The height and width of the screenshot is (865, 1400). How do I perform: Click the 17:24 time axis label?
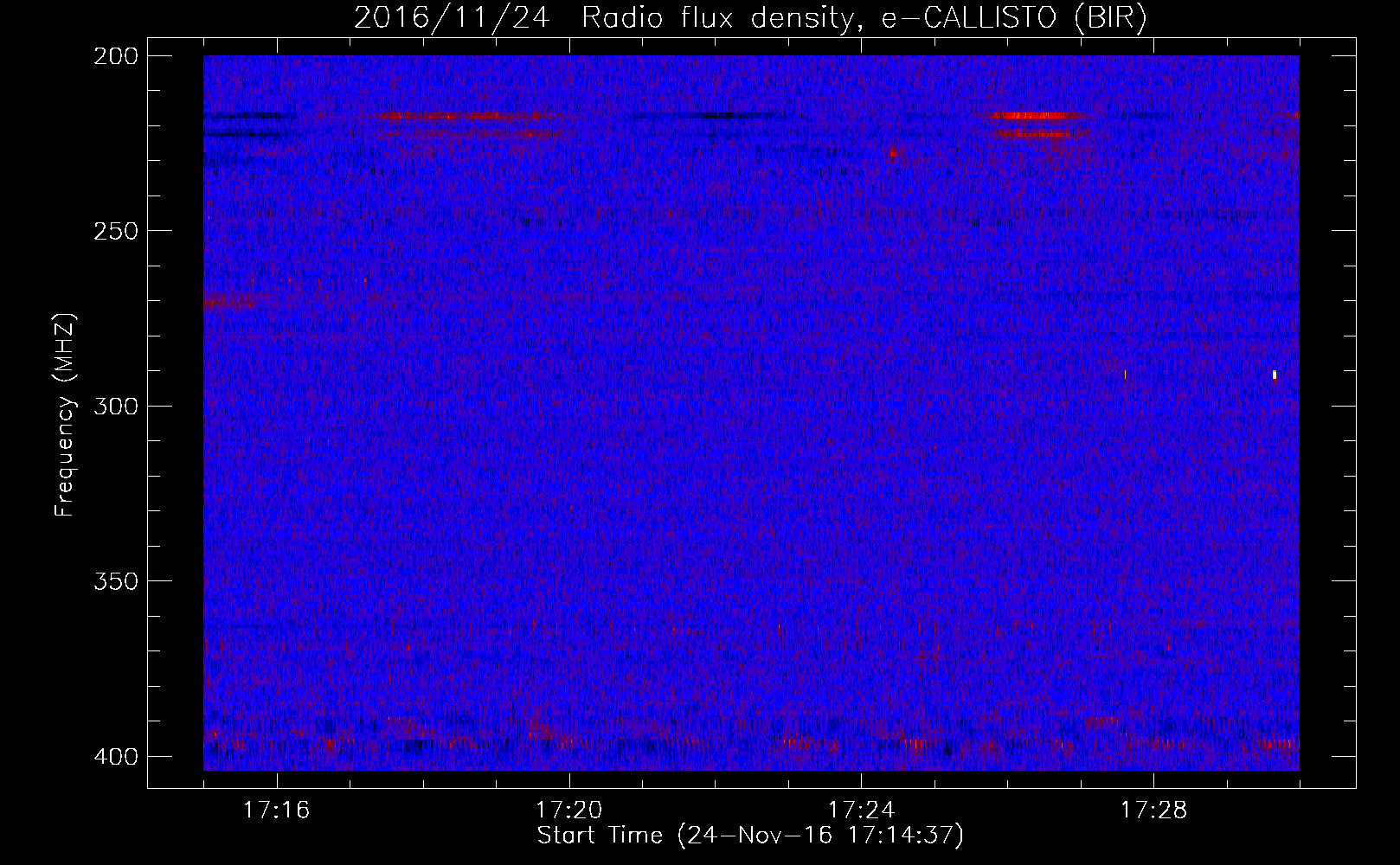[861, 811]
